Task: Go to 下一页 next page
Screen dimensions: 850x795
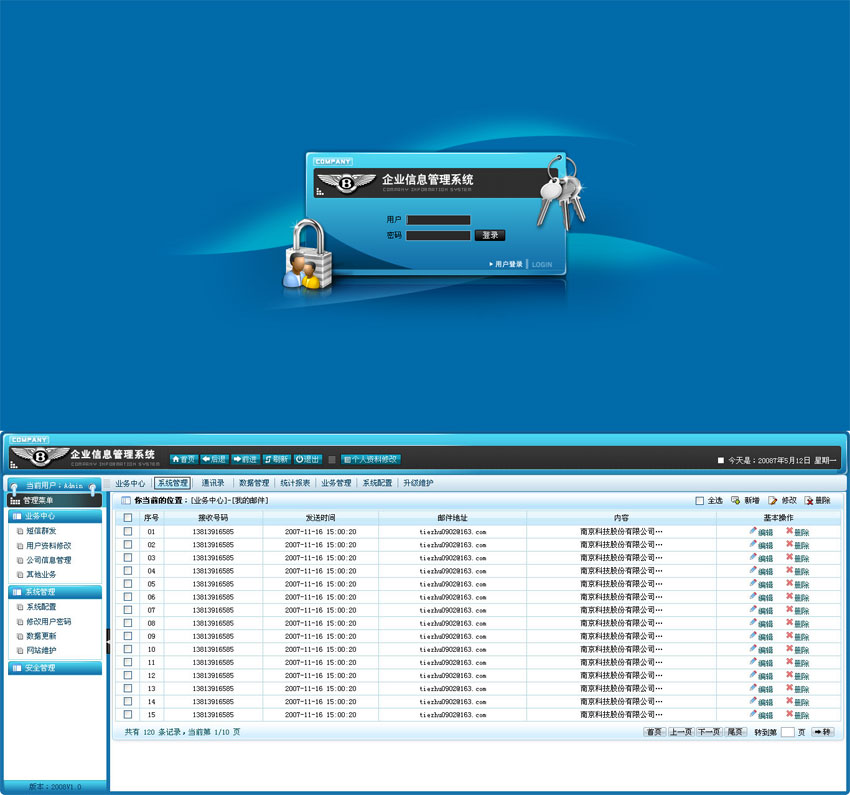Action: click(x=708, y=732)
